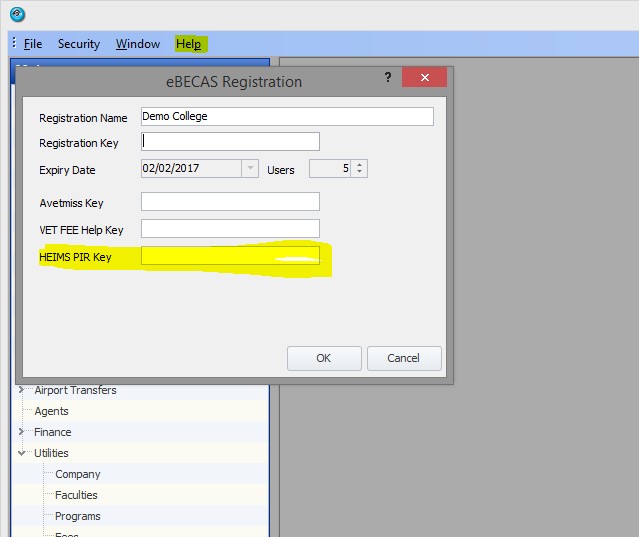
Task: Click the VET FEE Help Key field
Action: [230, 229]
